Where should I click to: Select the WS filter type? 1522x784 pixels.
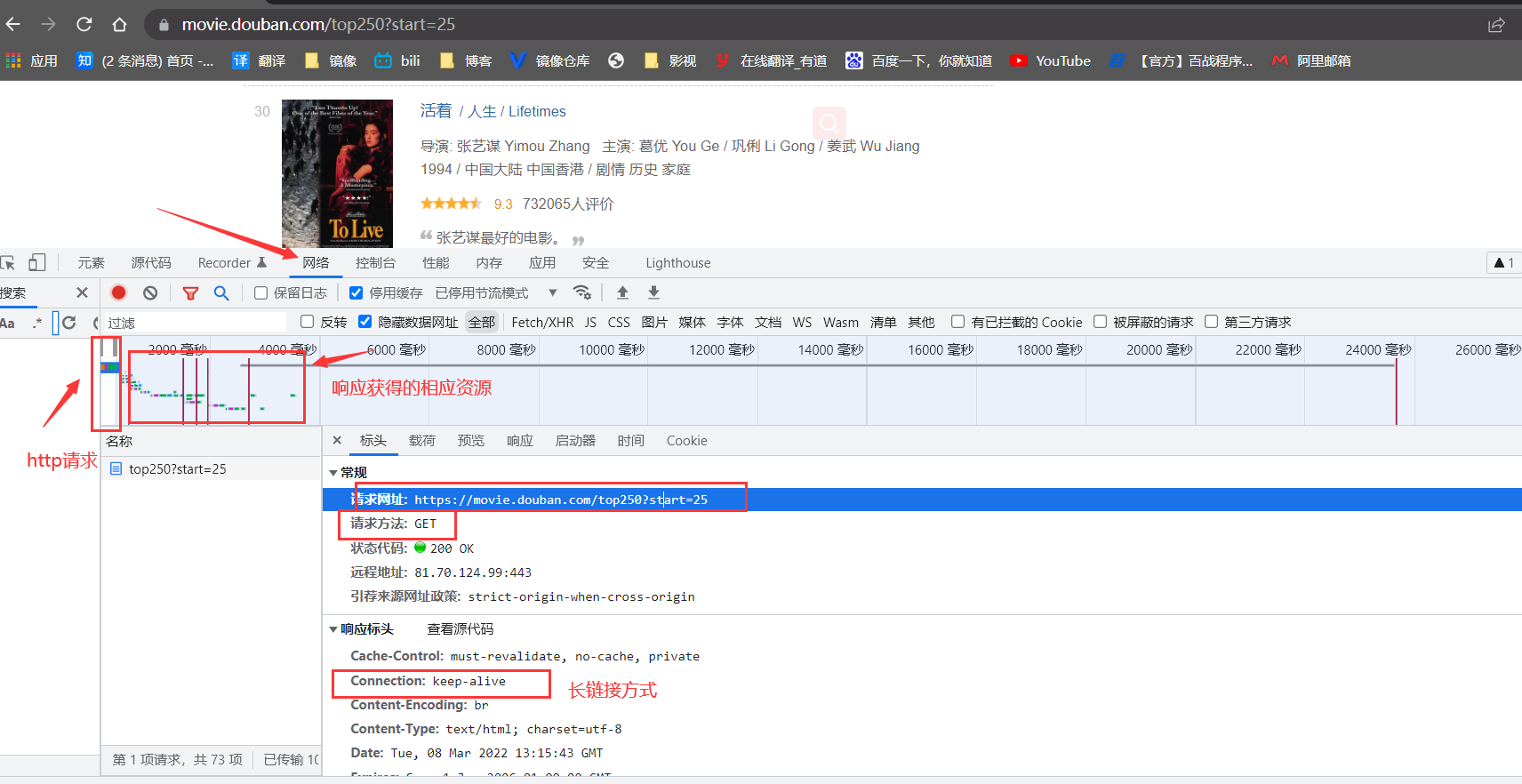pyautogui.click(x=802, y=322)
